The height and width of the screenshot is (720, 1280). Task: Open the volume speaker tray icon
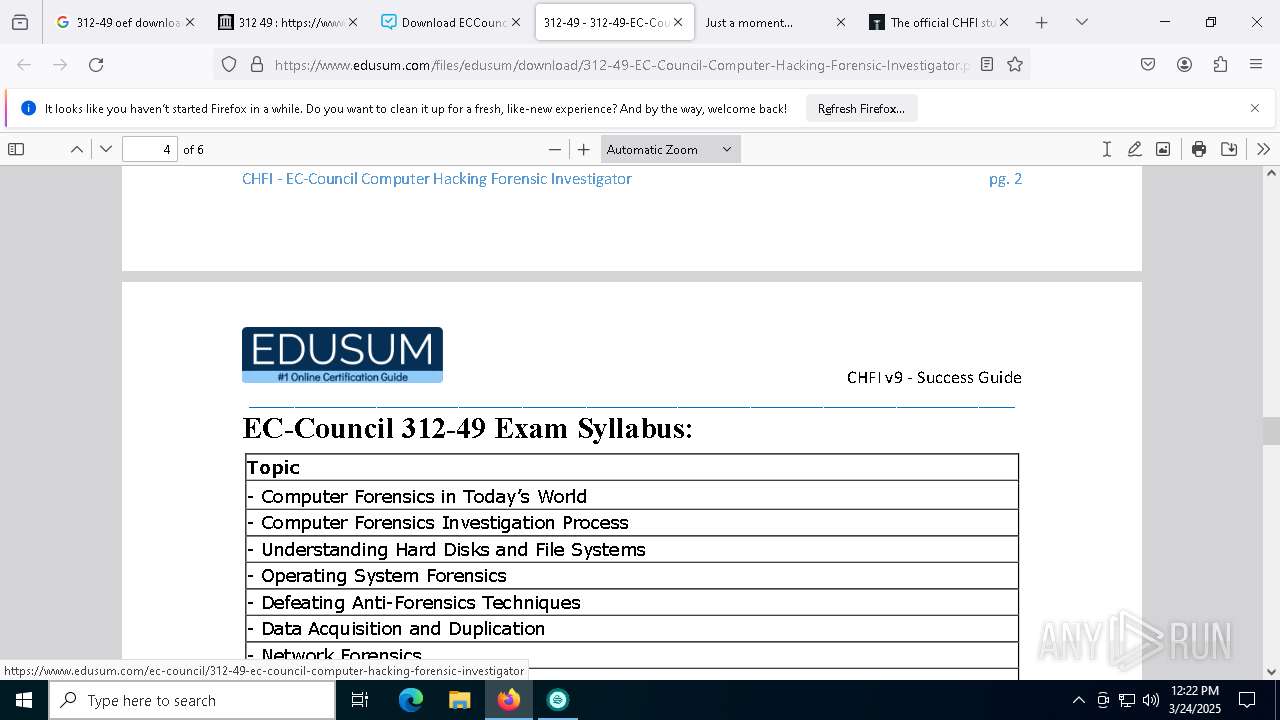point(1151,700)
